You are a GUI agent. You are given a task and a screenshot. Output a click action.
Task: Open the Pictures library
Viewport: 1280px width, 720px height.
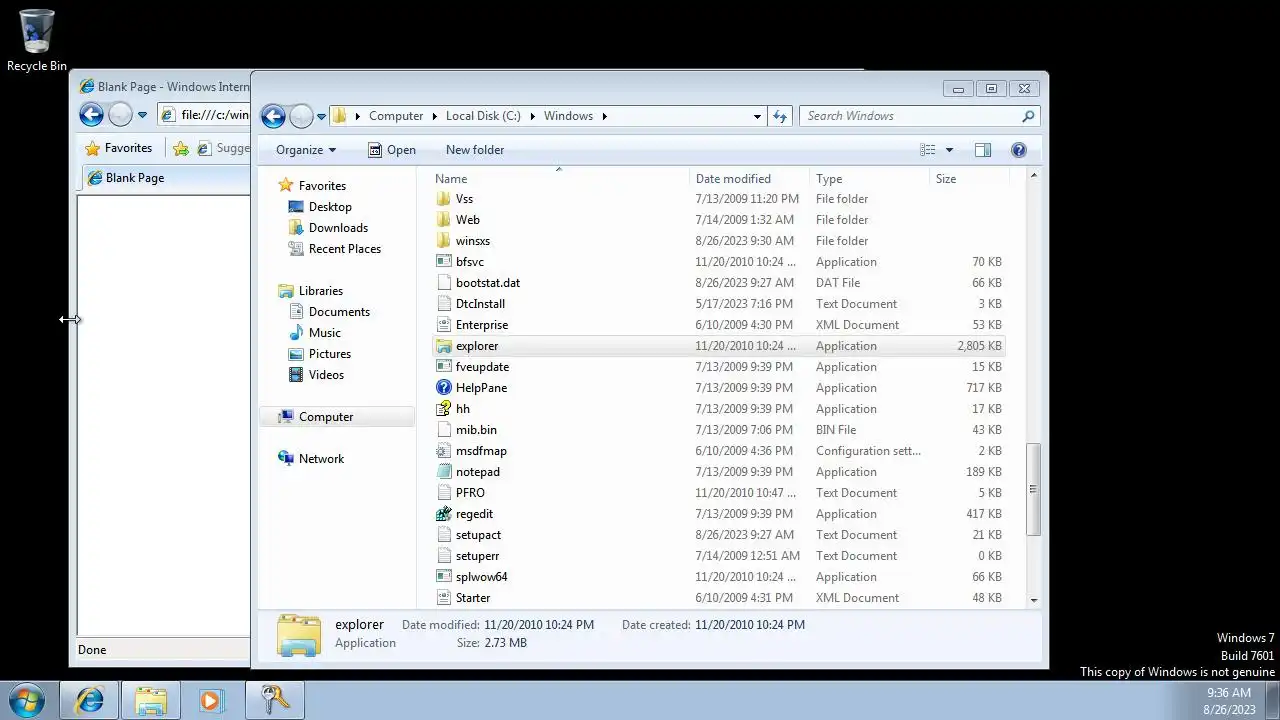[329, 354]
